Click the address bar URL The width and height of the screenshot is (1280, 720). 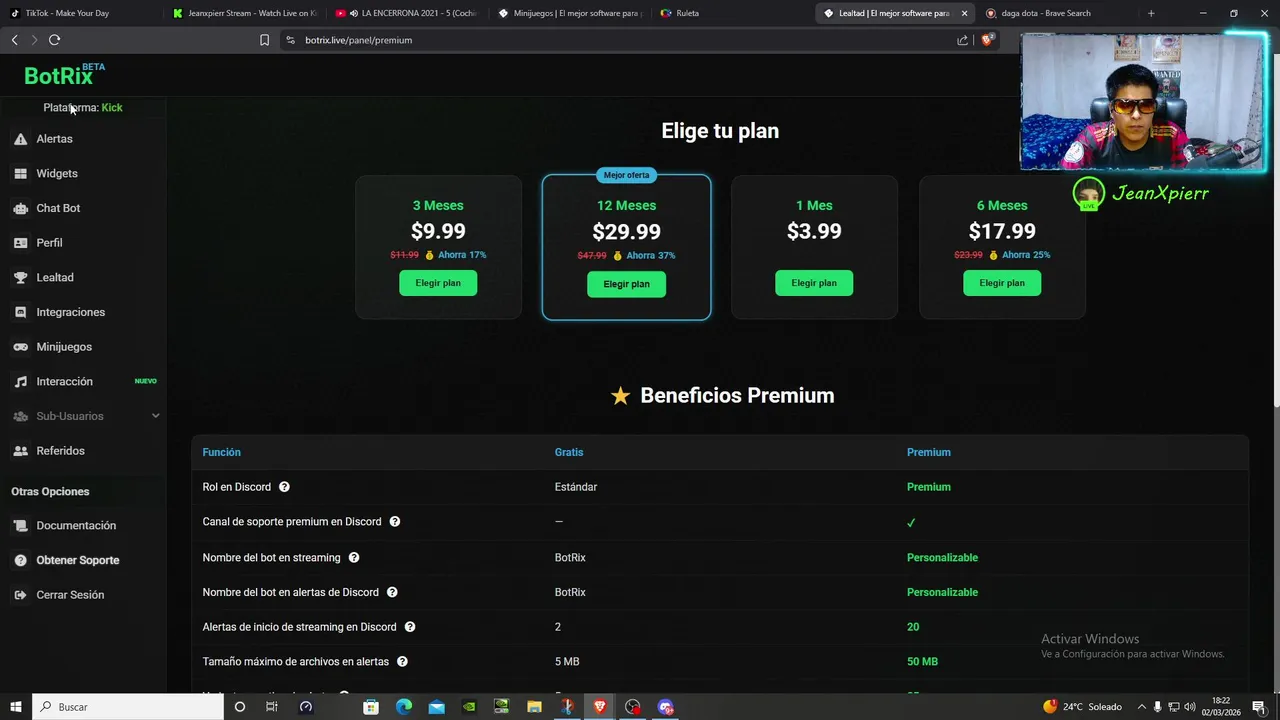pos(358,40)
